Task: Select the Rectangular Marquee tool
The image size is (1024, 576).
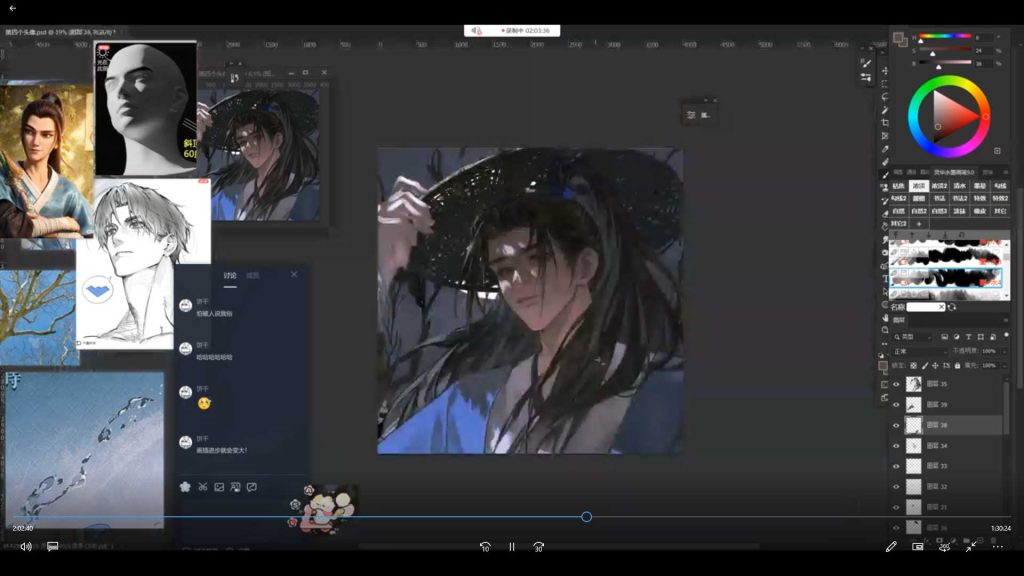Action: point(885,84)
